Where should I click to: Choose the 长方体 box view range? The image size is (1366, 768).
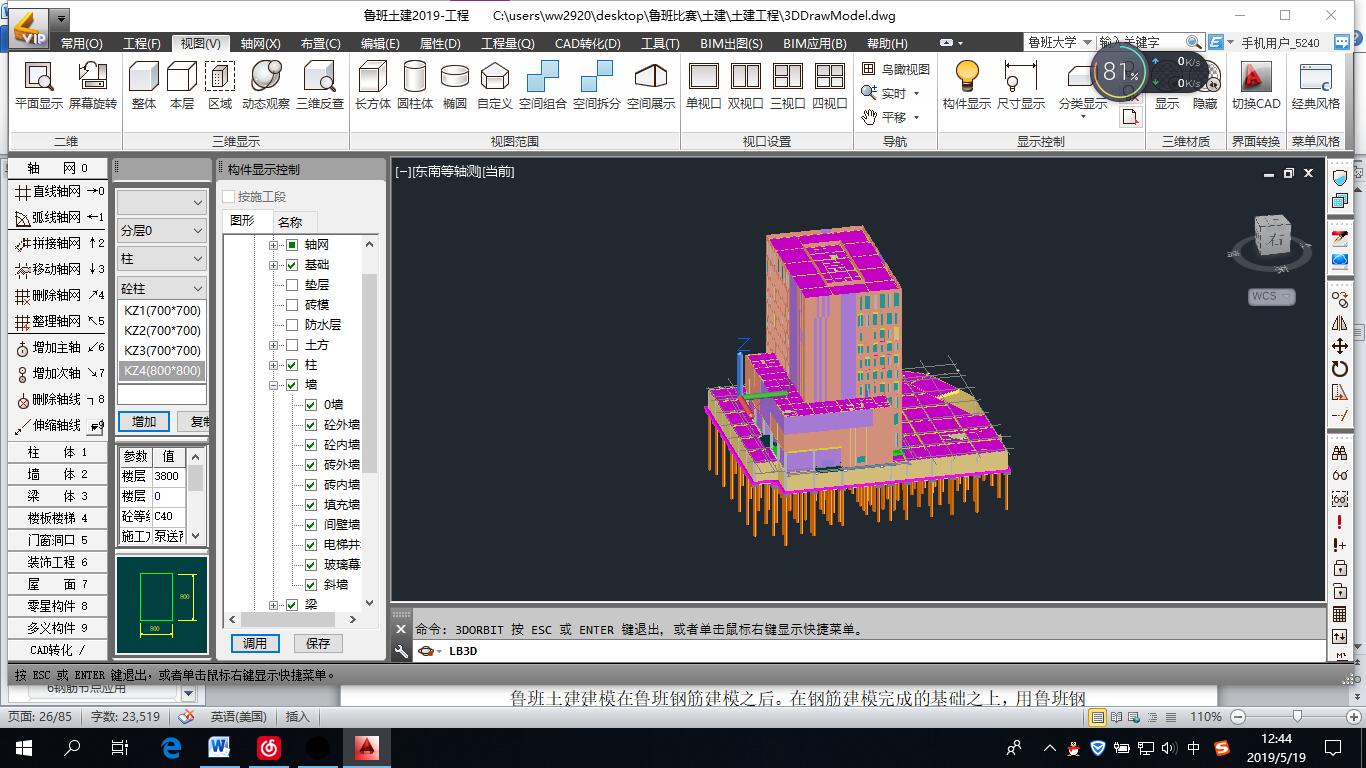point(373,85)
